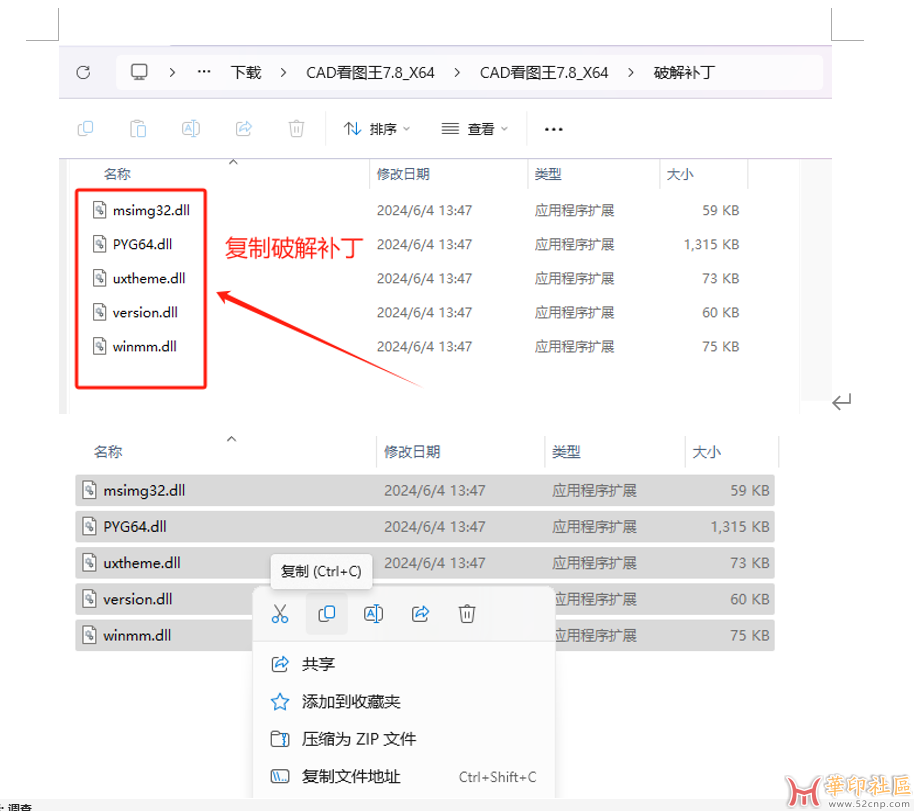Click 59 KB size in lower list
Screen dimensions: 914x811
tap(750, 490)
